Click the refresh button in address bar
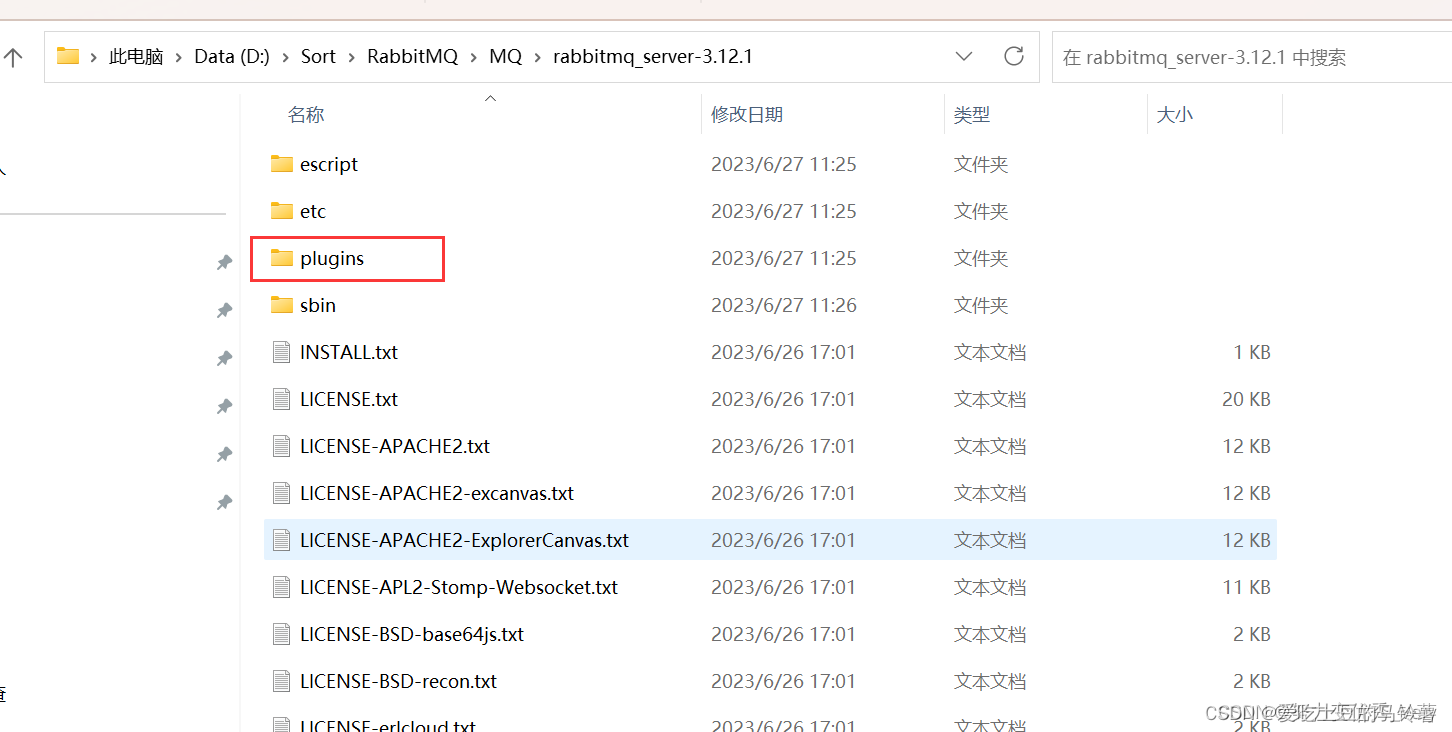This screenshot has height=732, width=1452. click(1014, 56)
